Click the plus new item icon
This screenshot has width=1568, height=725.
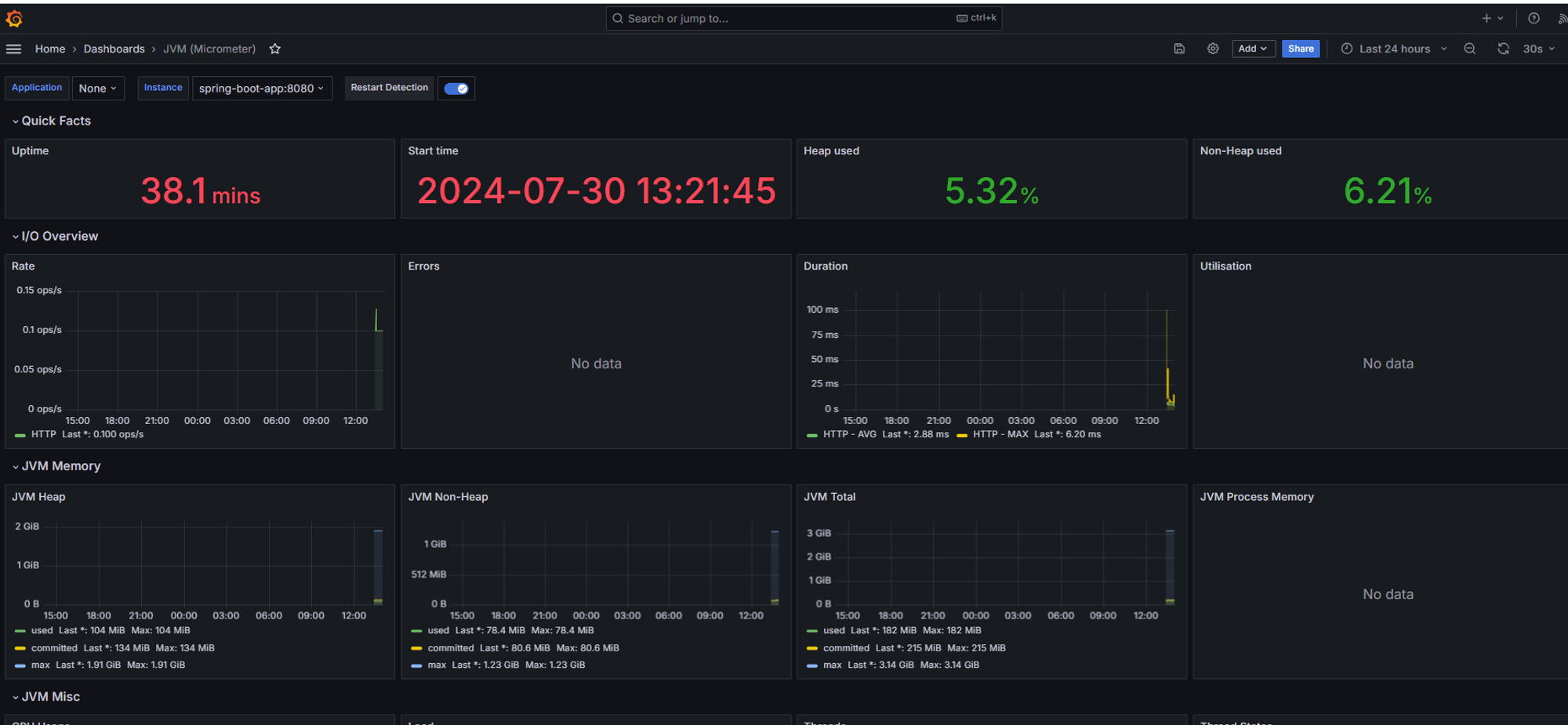(1486, 18)
